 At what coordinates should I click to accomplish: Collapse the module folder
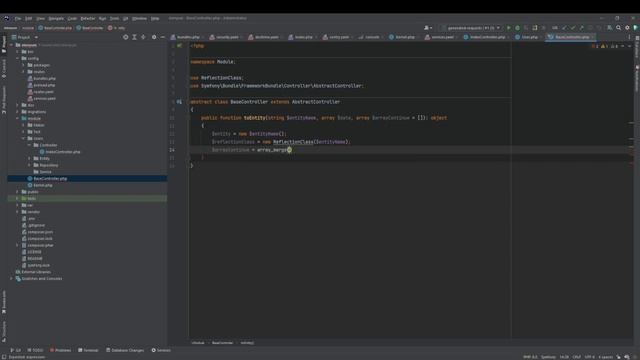(x=18, y=118)
